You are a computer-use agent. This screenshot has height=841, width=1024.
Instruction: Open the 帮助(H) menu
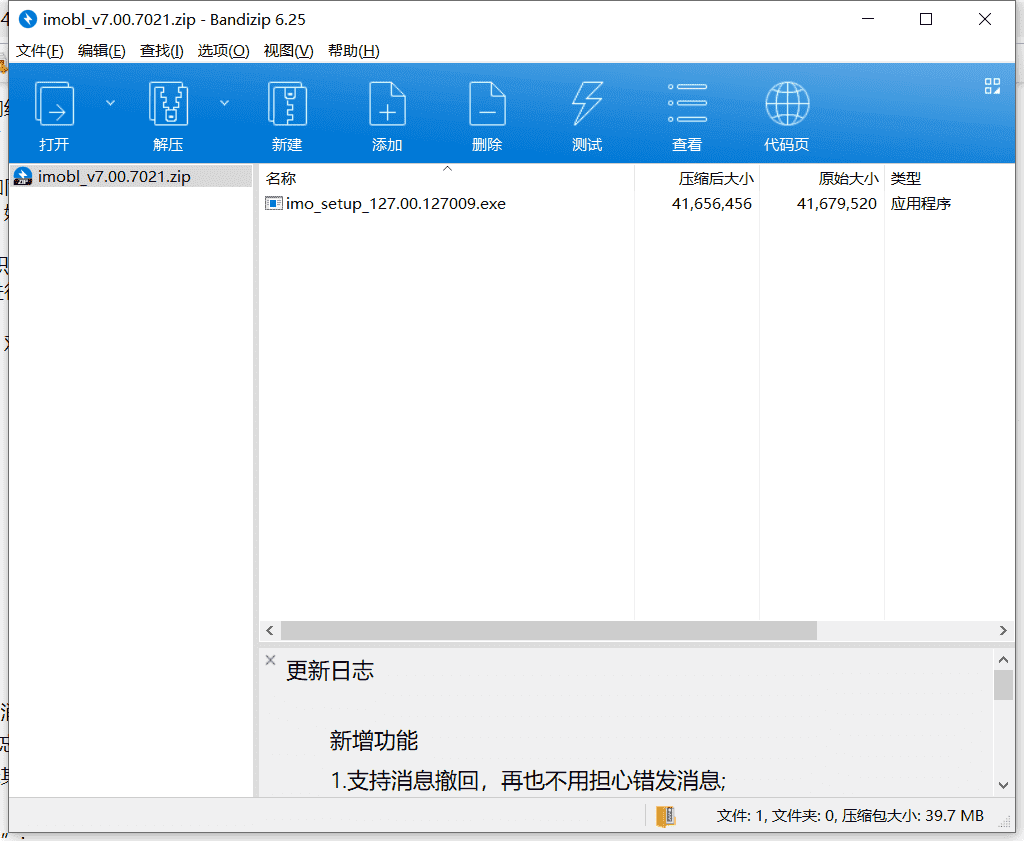pyautogui.click(x=353, y=51)
